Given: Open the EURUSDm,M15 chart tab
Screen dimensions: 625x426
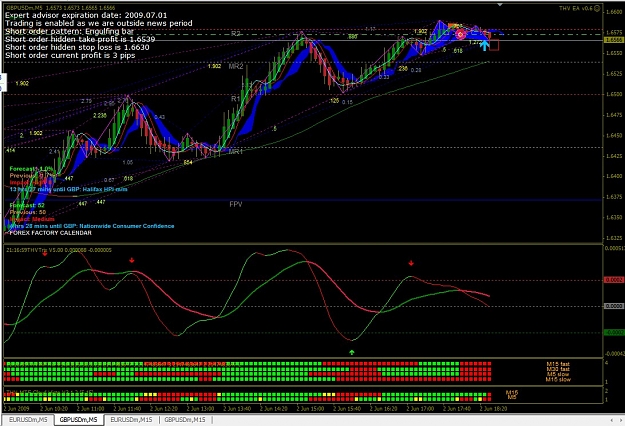Looking at the screenshot, I should [131, 420].
